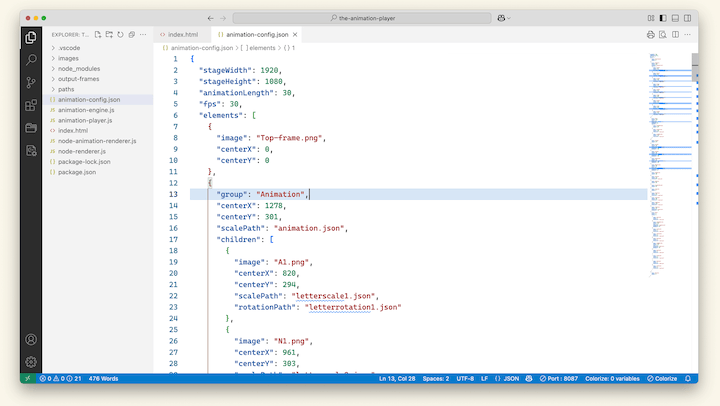Collapse all folders in Explorer
Image resolution: width=720 pixels, height=406 pixels.
(130, 34)
